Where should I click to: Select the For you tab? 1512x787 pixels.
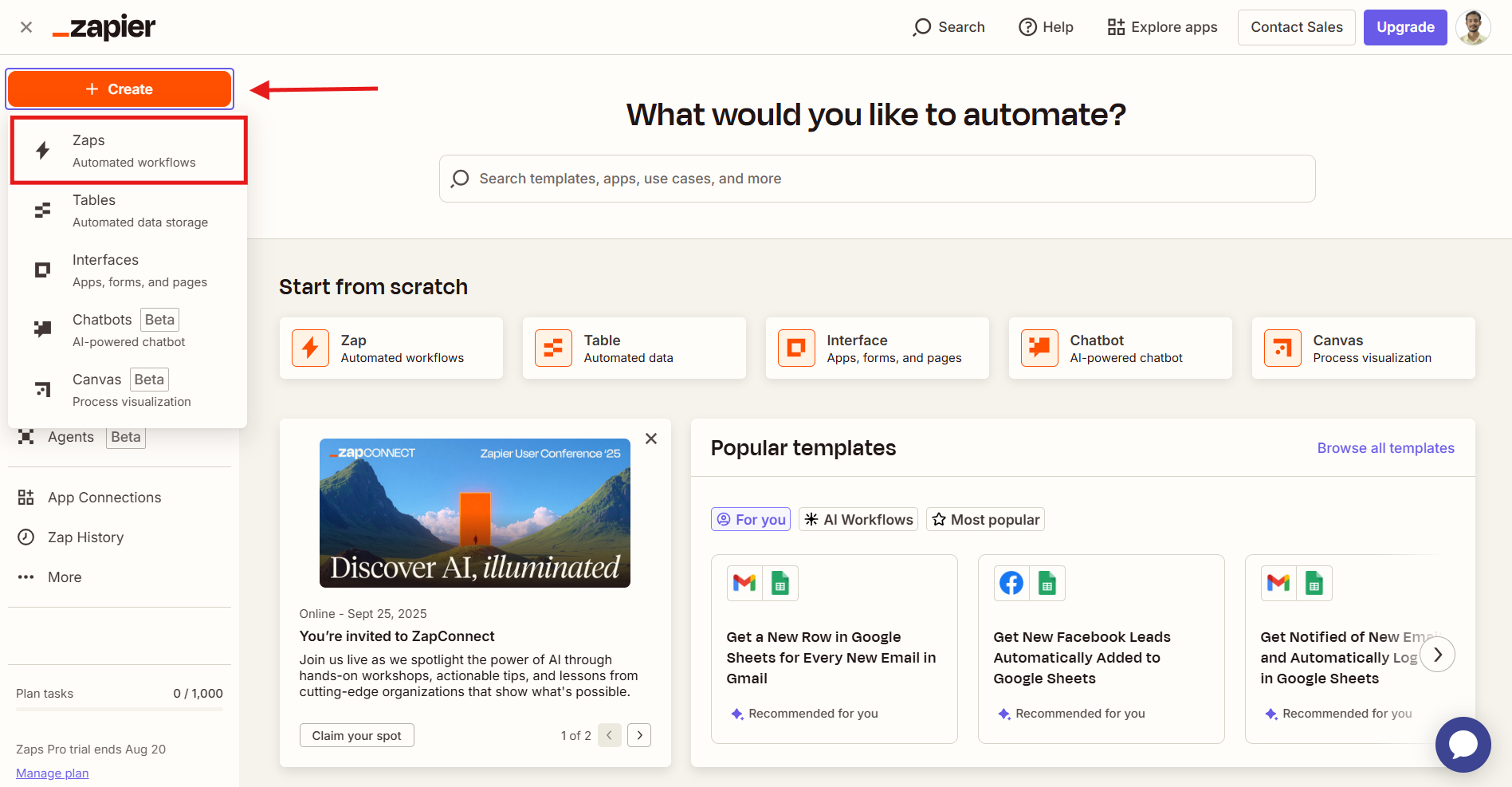[x=751, y=519]
